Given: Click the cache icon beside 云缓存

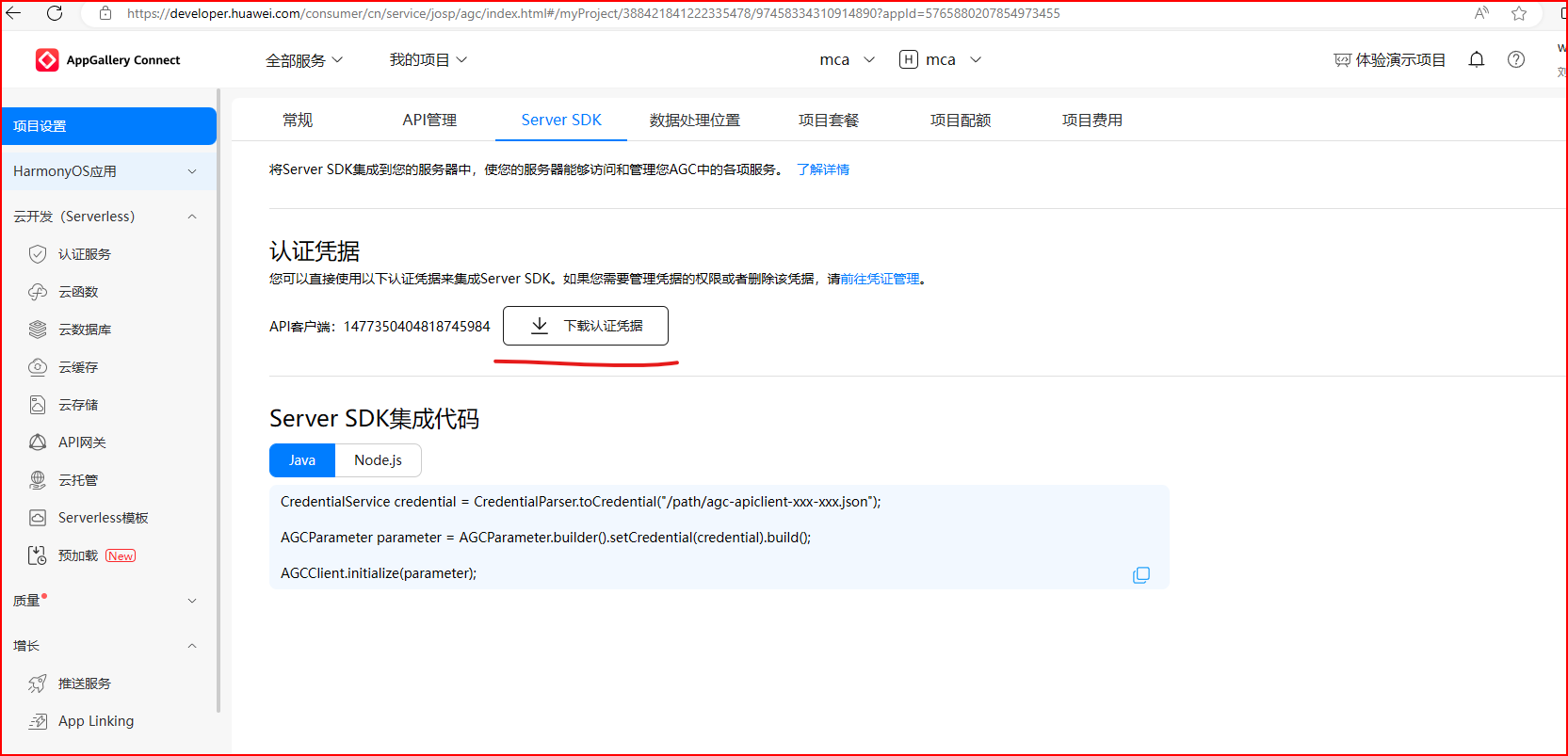Looking at the screenshot, I should pyautogui.click(x=38, y=367).
